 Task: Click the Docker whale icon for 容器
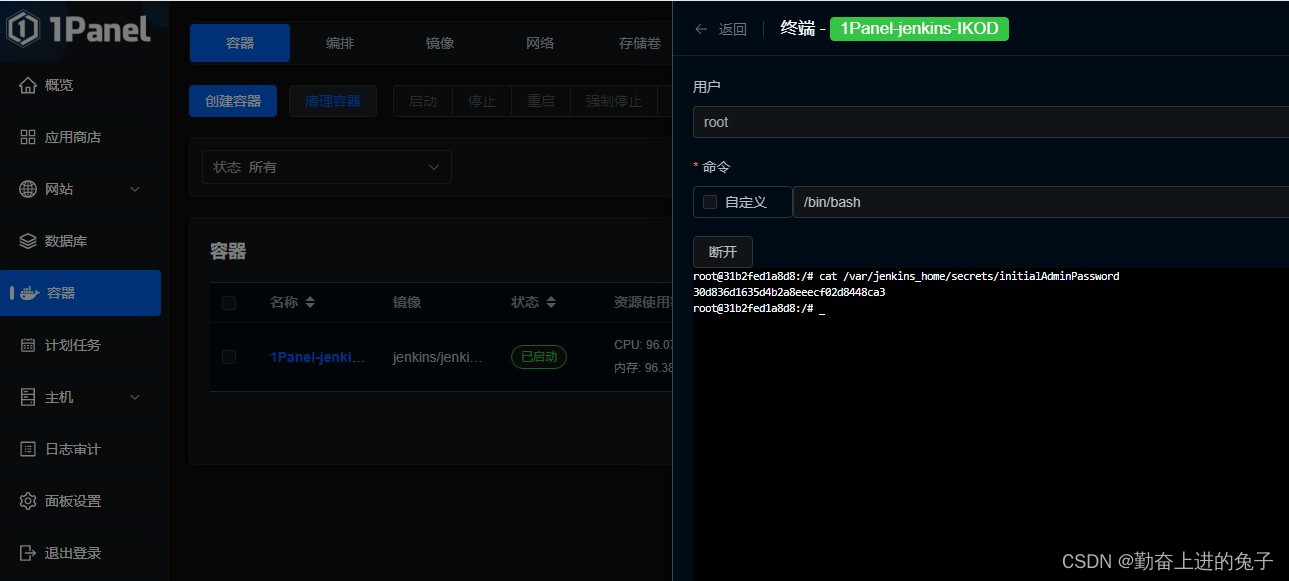click(x=29, y=293)
